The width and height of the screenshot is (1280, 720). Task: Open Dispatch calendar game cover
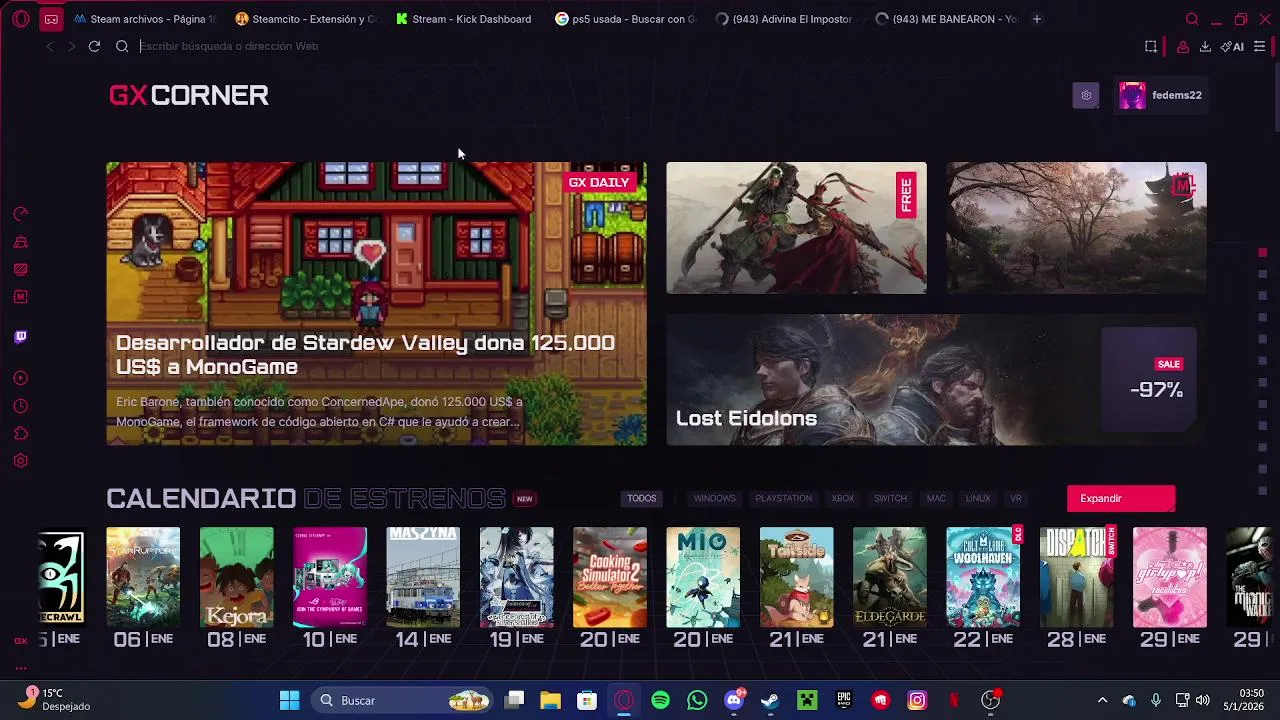click(x=1076, y=577)
